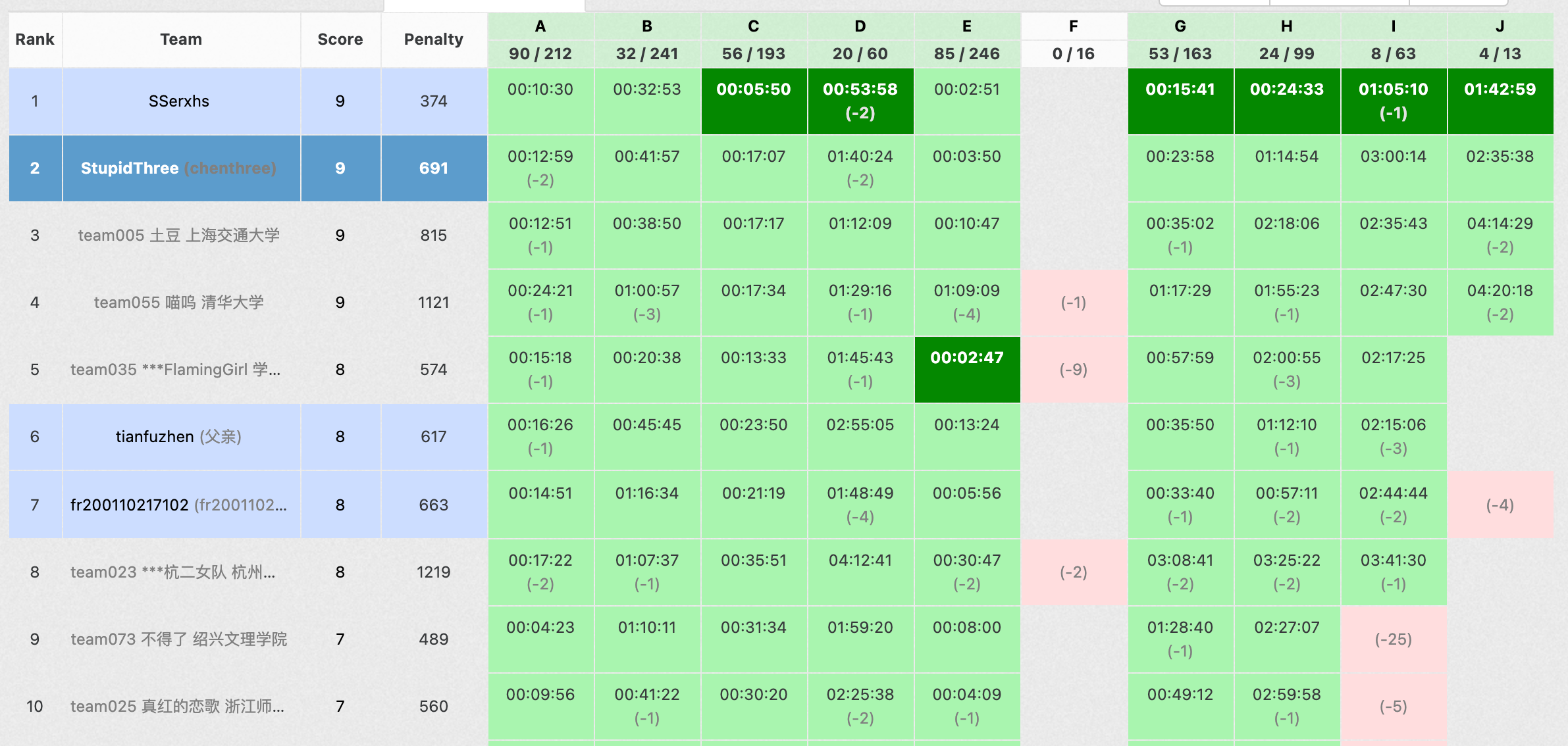Select the problem J column header
The height and width of the screenshot is (746, 1568).
(x=1500, y=27)
